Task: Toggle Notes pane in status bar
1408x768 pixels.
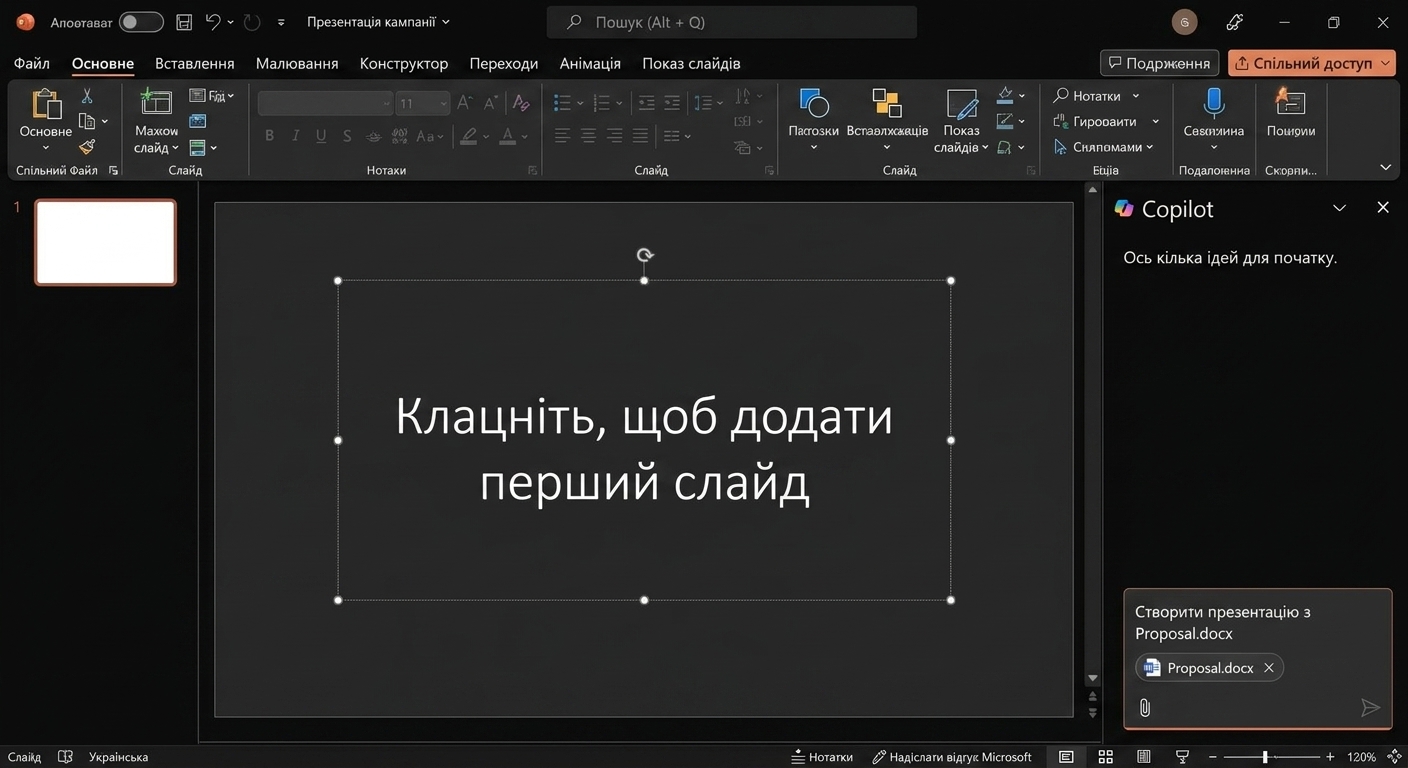Action: (822, 757)
